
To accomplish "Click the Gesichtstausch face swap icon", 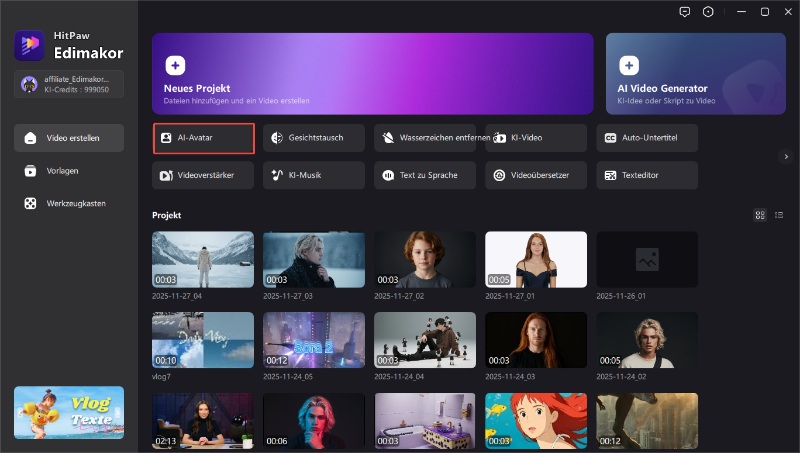I will (x=277, y=138).
